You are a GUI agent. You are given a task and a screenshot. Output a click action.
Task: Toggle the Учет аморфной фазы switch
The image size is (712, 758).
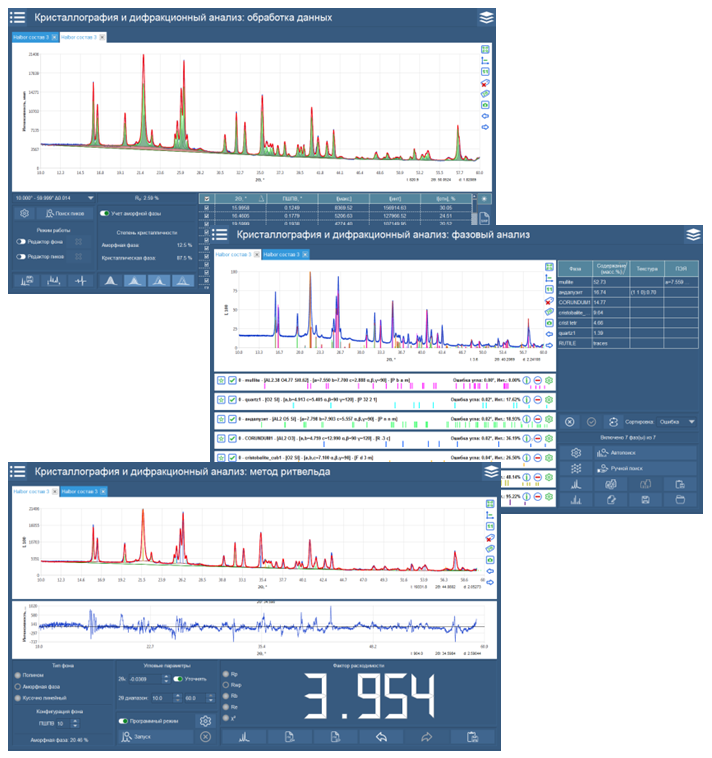[x=105, y=213]
